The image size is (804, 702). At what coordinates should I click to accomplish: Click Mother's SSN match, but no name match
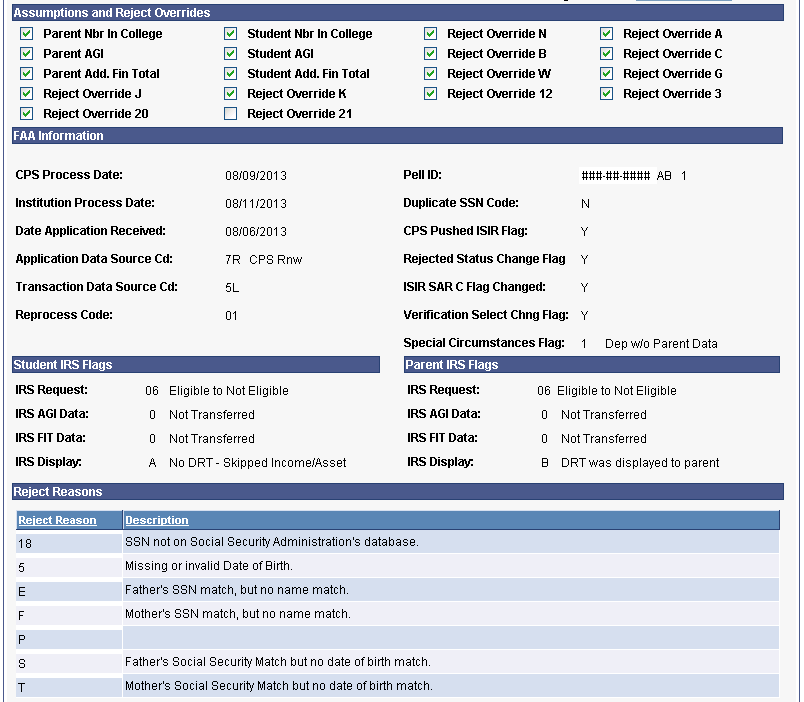[238, 614]
